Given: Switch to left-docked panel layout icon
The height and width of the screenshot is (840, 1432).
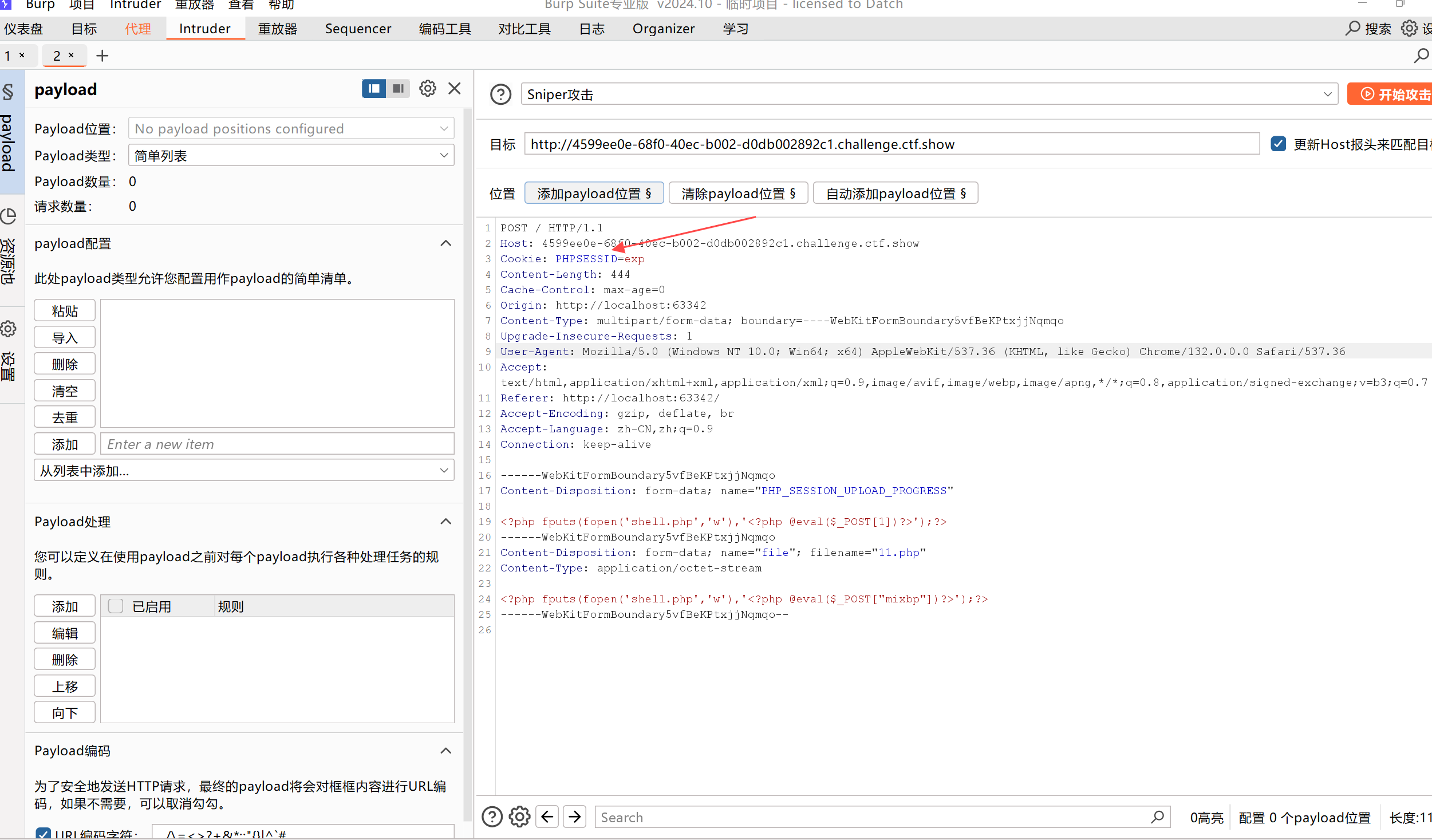Looking at the screenshot, I should [374, 89].
